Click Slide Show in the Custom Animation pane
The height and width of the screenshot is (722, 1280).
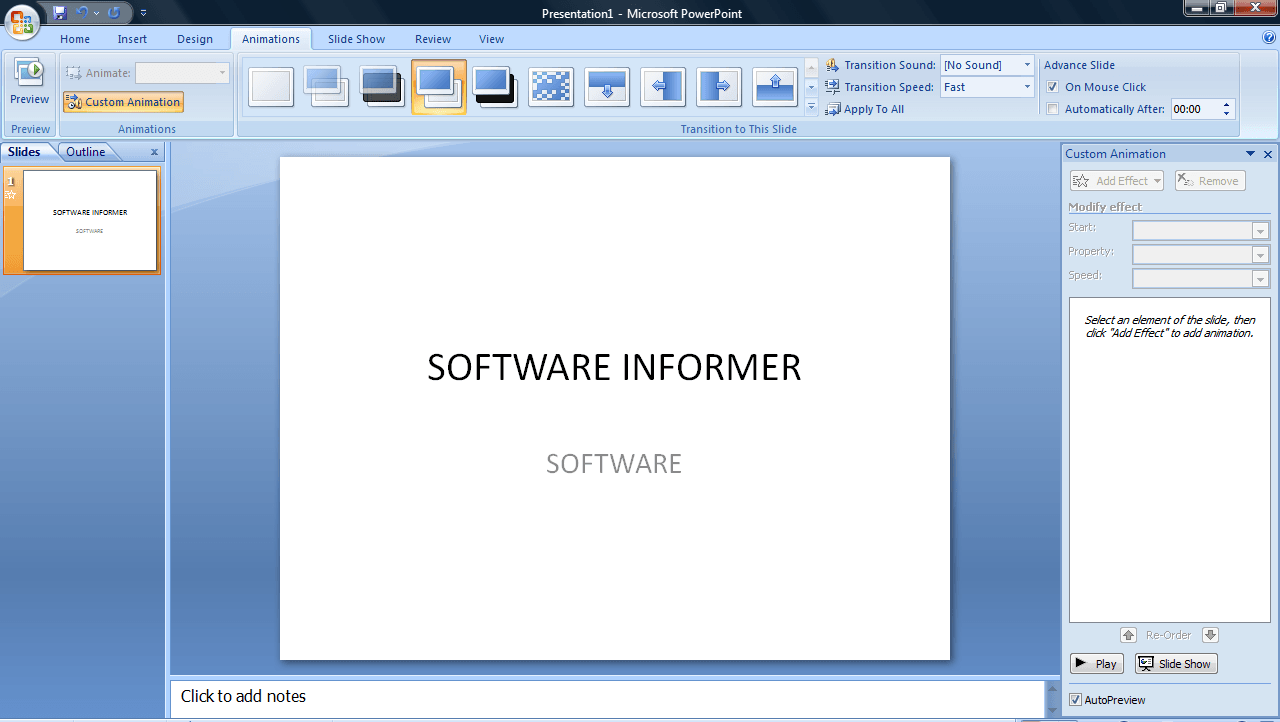[x=1175, y=663]
